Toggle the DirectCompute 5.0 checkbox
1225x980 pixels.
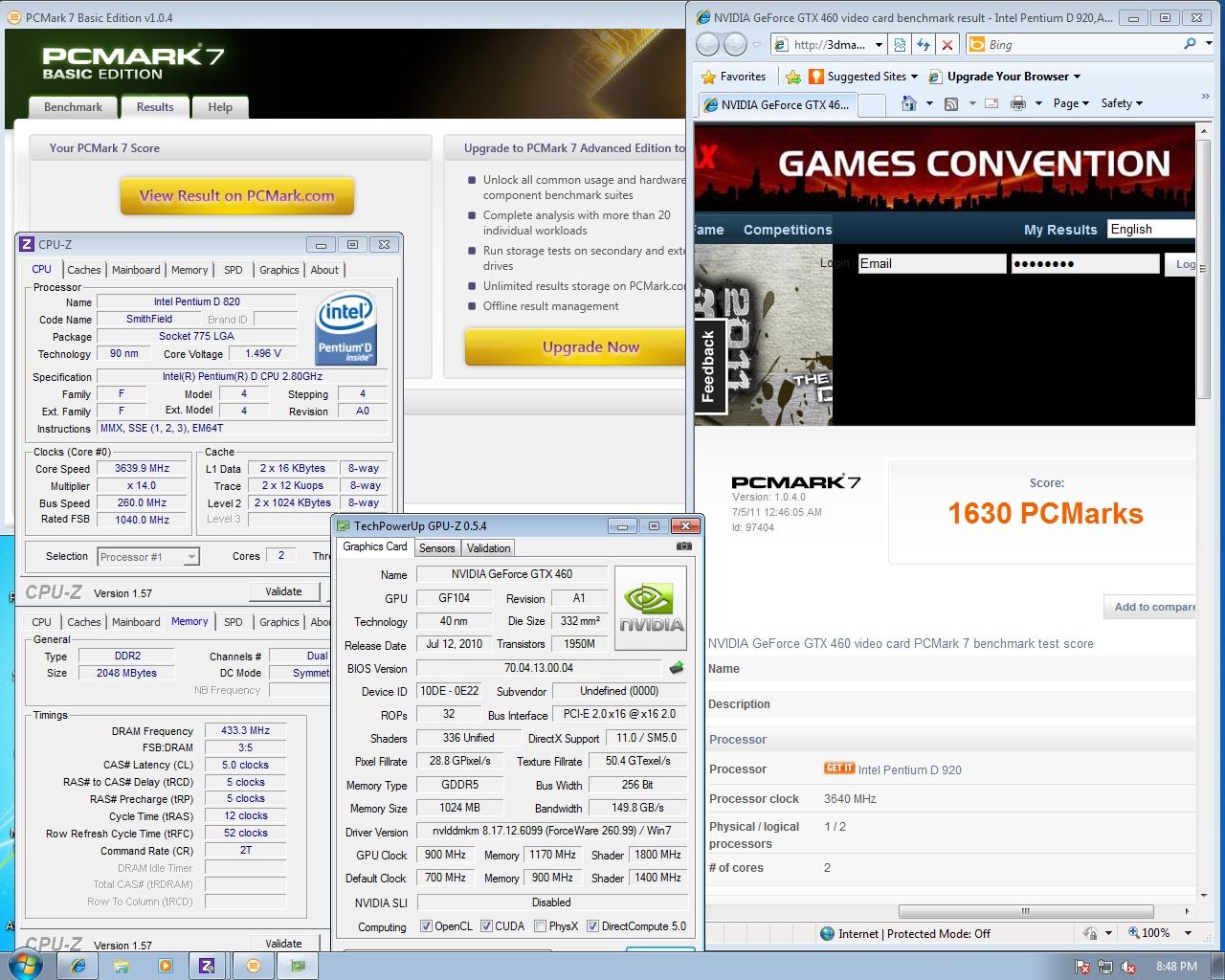click(x=592, y=926)
